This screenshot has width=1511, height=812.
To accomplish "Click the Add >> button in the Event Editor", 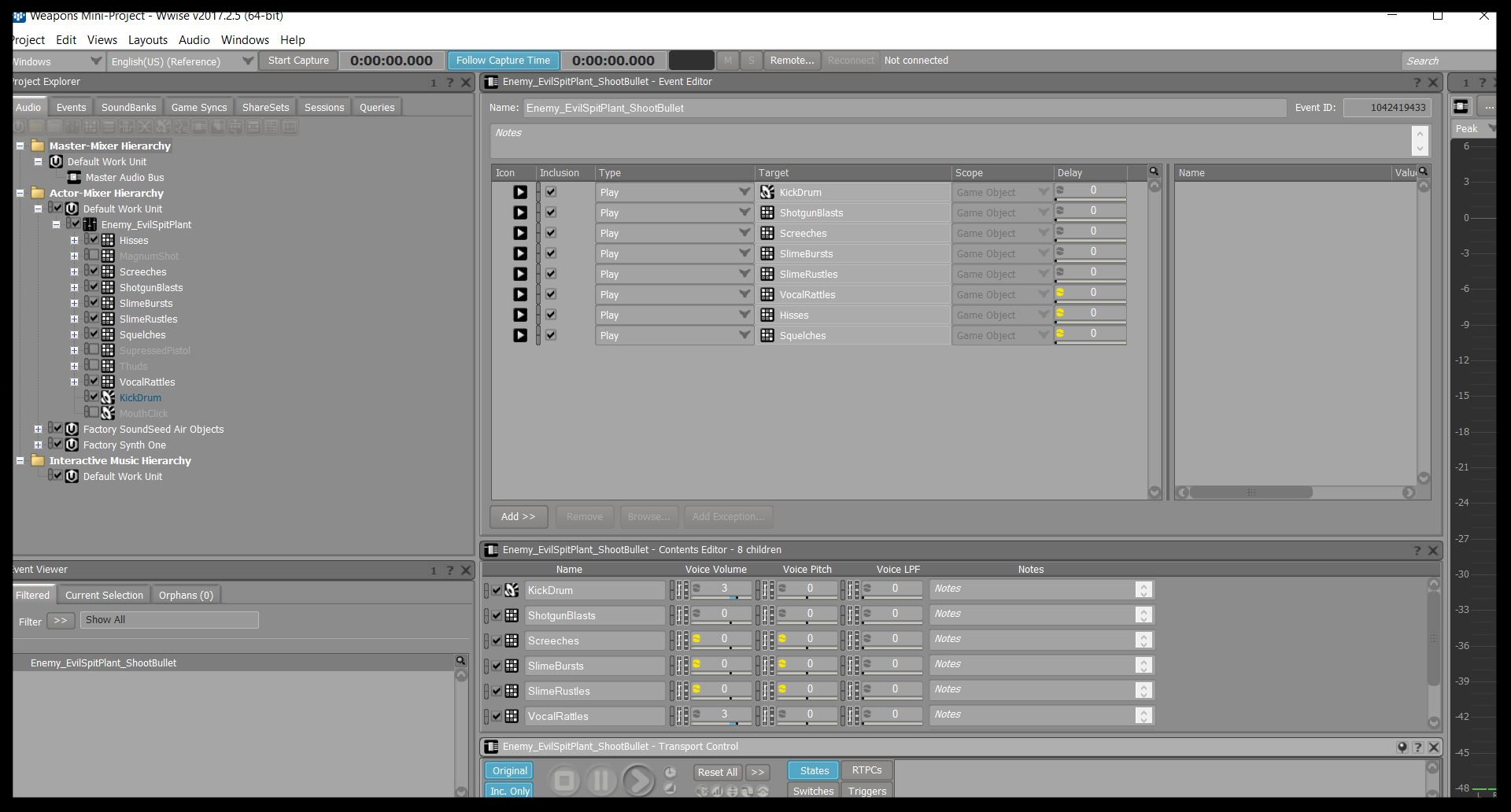I will click(519, 517).
